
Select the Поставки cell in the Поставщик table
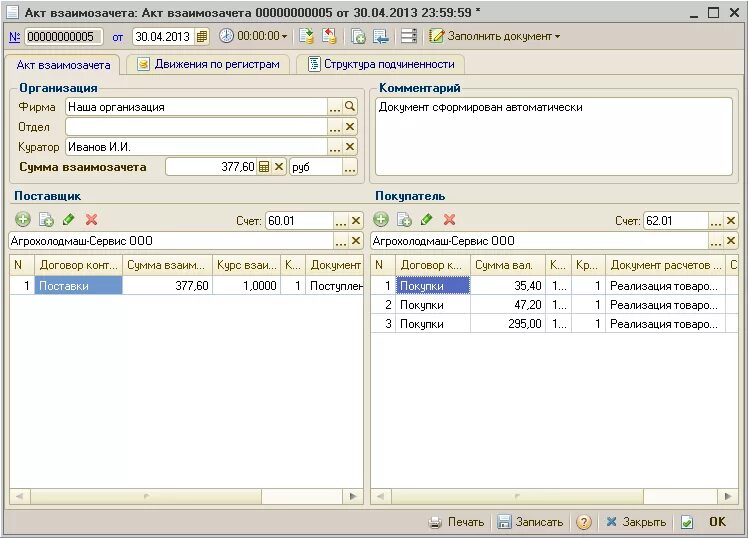(78, 286)
